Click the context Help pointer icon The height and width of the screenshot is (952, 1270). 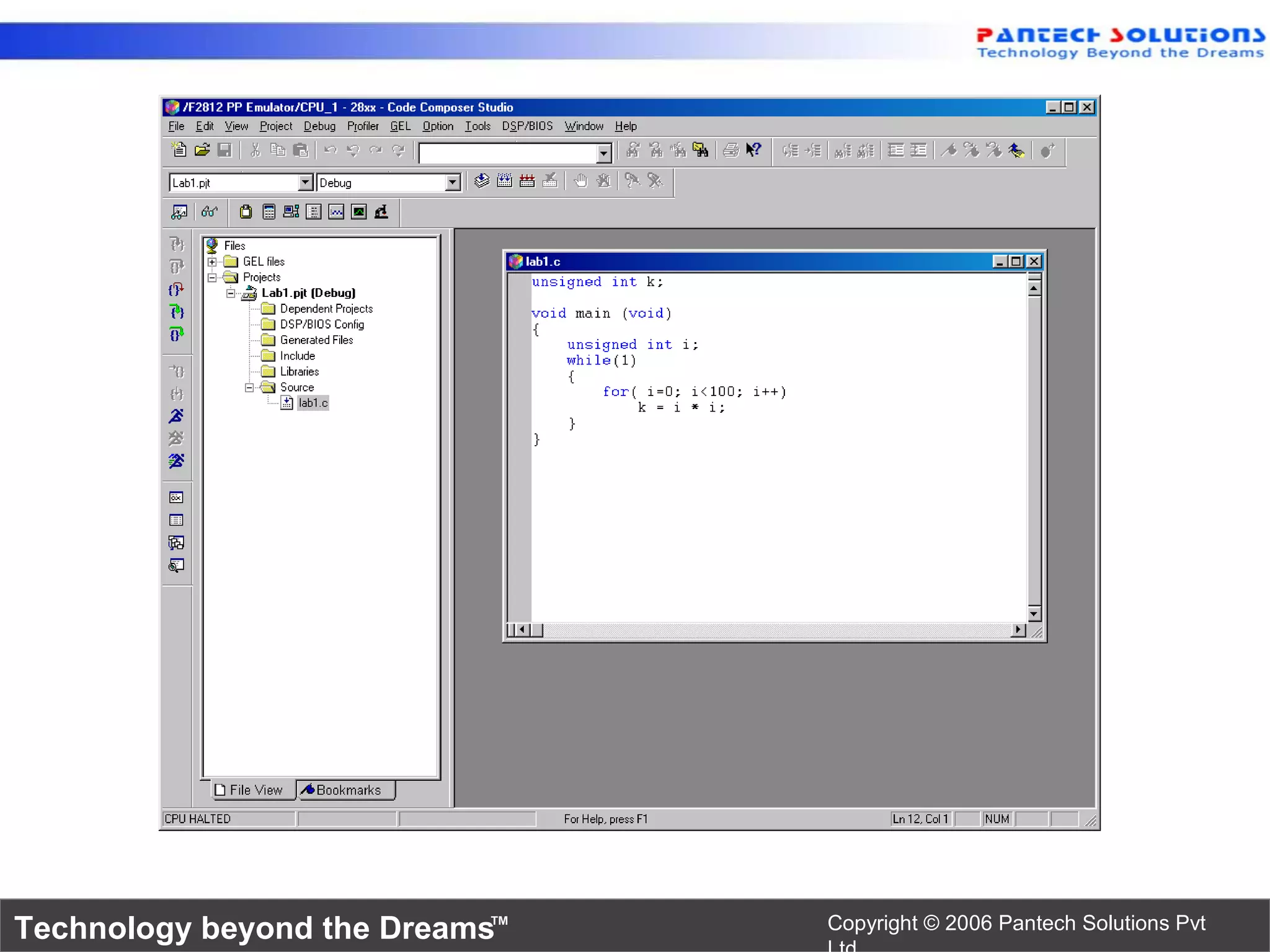753,150
